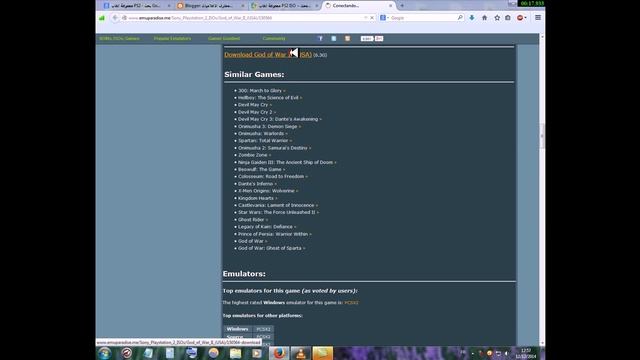This screenshot has width=640, height=360.
Task: Open the search engine selector dropdown
Action: [x=384, y=18]
